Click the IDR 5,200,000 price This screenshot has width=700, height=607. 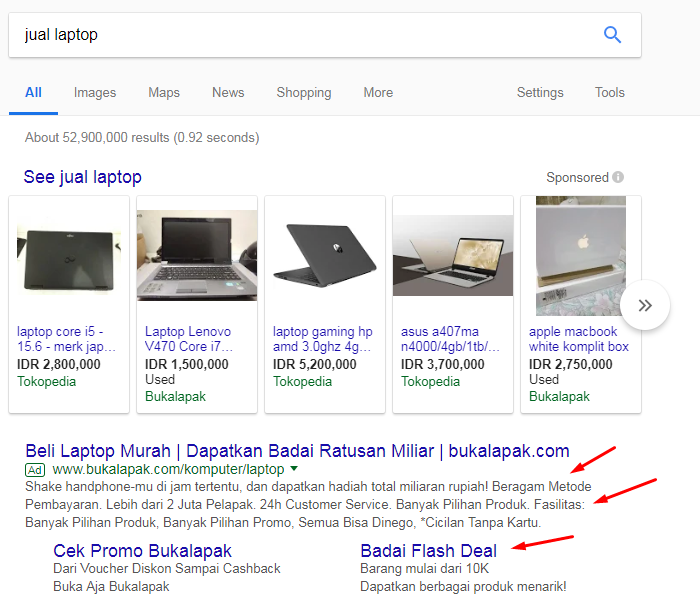point(315,364)
